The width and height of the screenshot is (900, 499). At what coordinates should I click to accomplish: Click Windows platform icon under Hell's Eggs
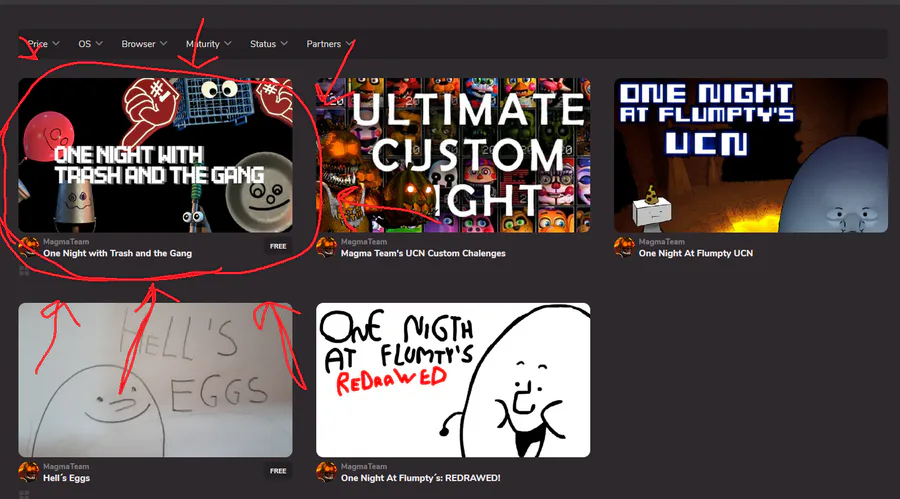[x=24, y=494]
